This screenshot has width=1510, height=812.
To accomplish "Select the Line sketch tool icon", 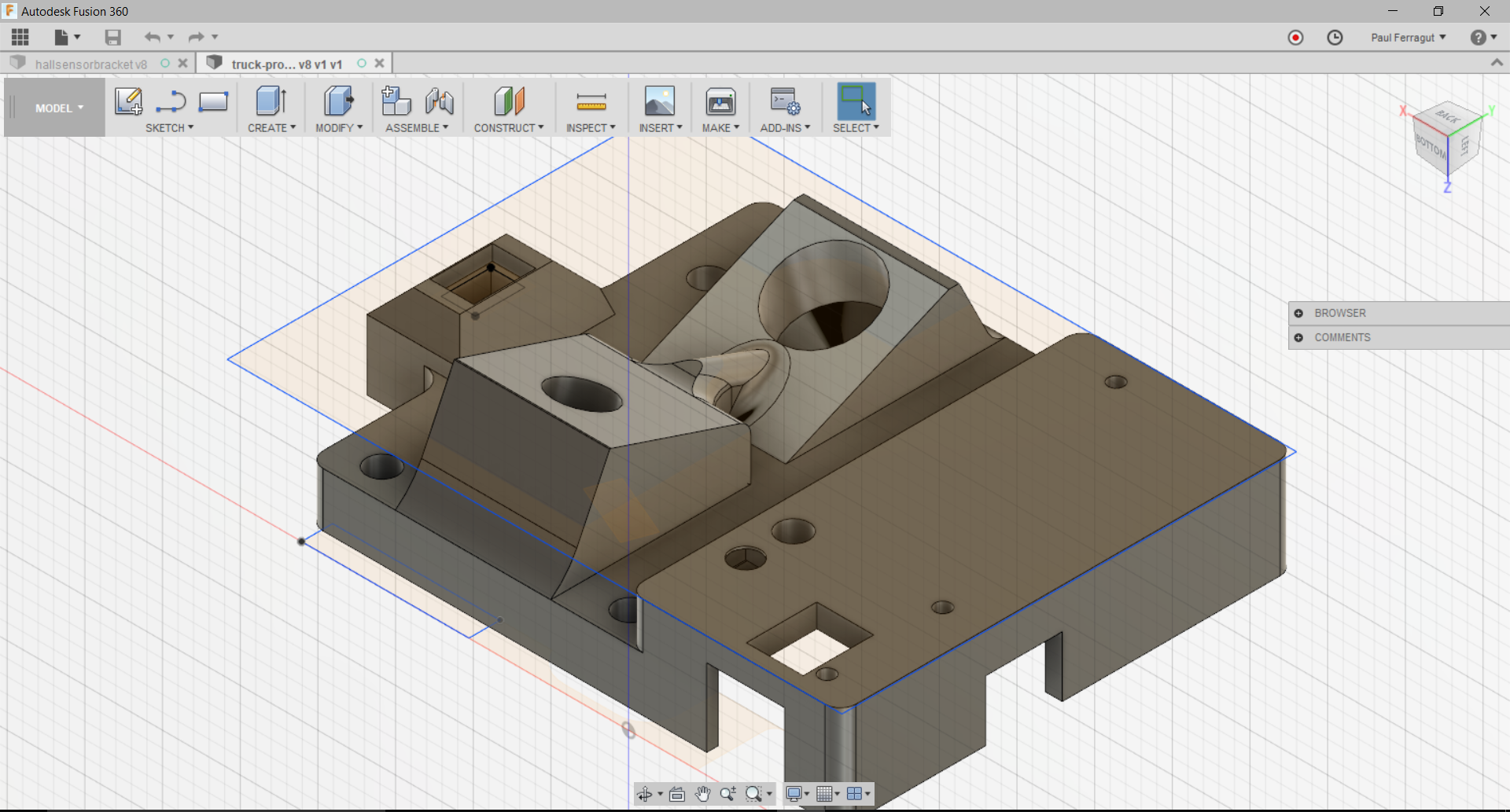I will (171, 101).
